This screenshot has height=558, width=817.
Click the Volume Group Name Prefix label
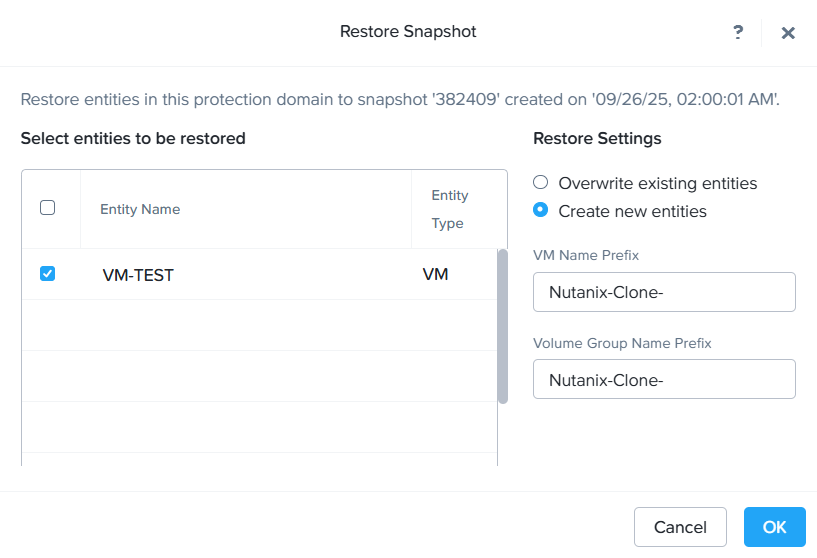click(x=622, y=343)
